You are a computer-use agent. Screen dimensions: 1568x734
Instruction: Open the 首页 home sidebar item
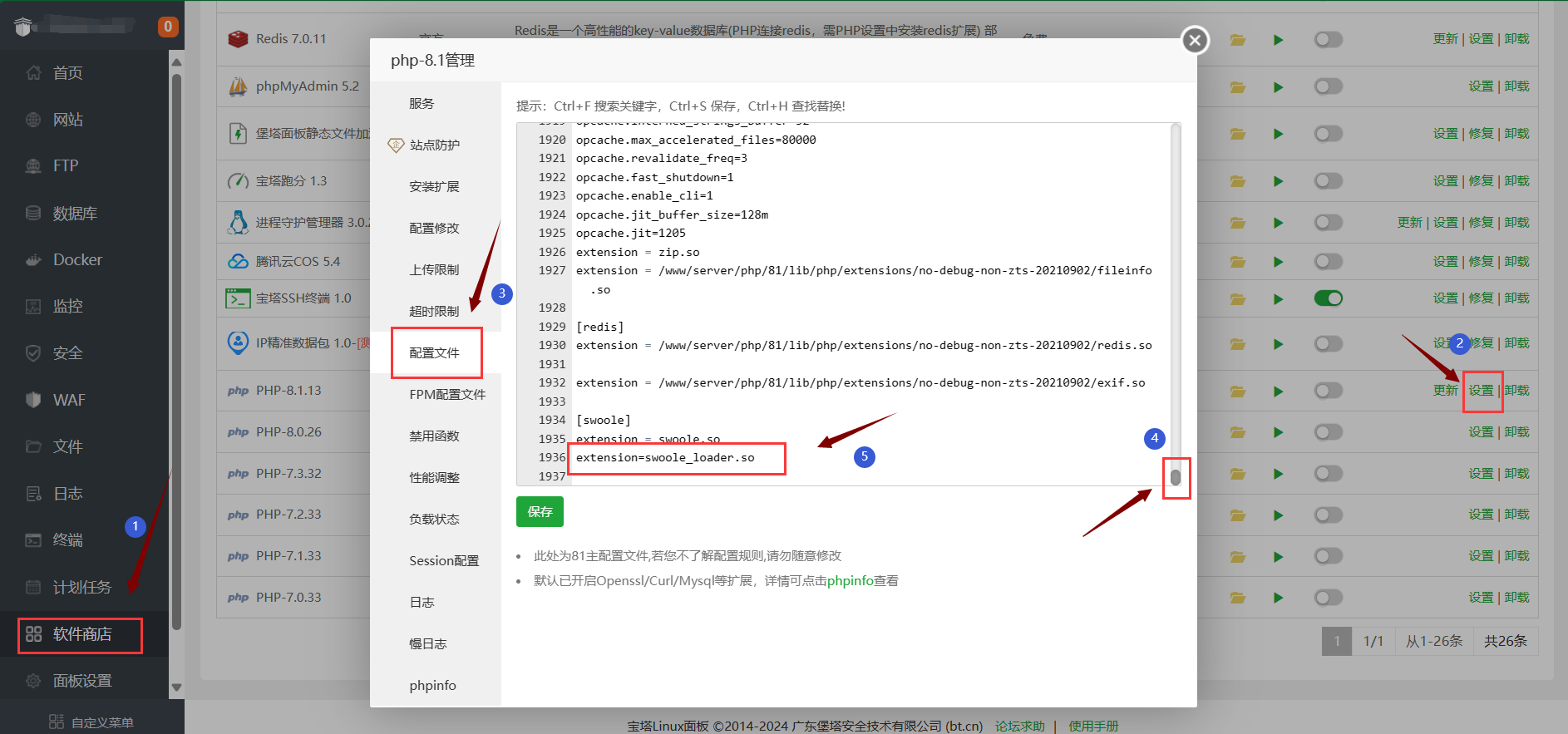pyautogui.click(x=67, y=73)
